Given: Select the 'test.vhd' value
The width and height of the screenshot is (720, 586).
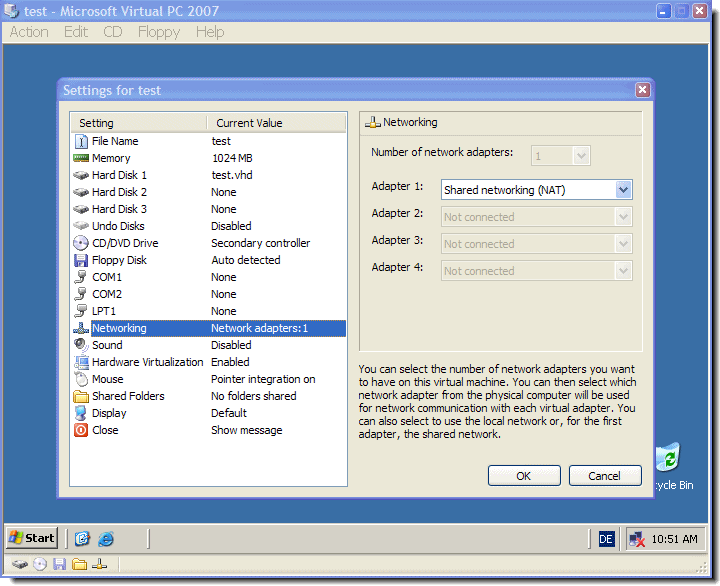Looking at the screenshot, I should (232, 175).
